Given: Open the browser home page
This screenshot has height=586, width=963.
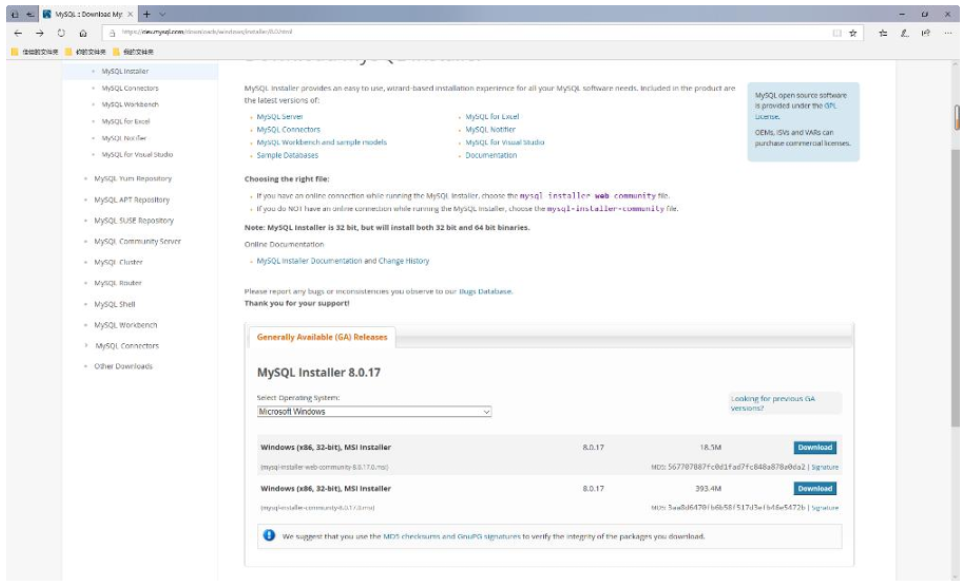Looking at the screenshot, I should (x=83, y=33).
